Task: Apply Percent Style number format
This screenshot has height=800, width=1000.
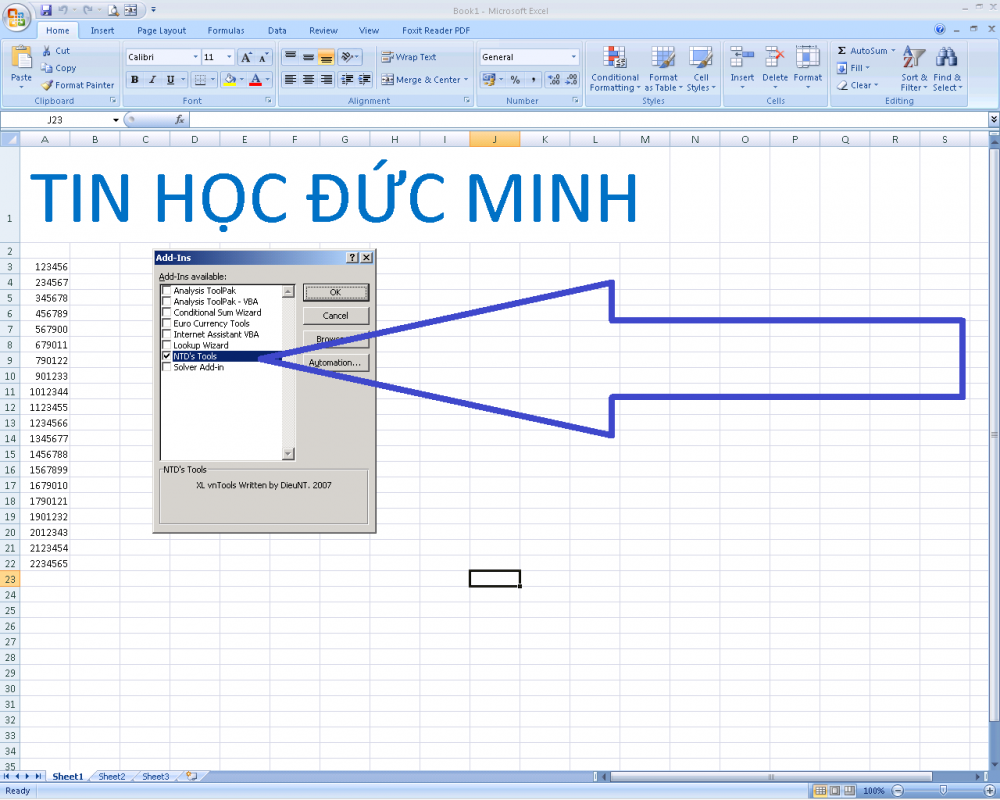Action: [515, 80]
